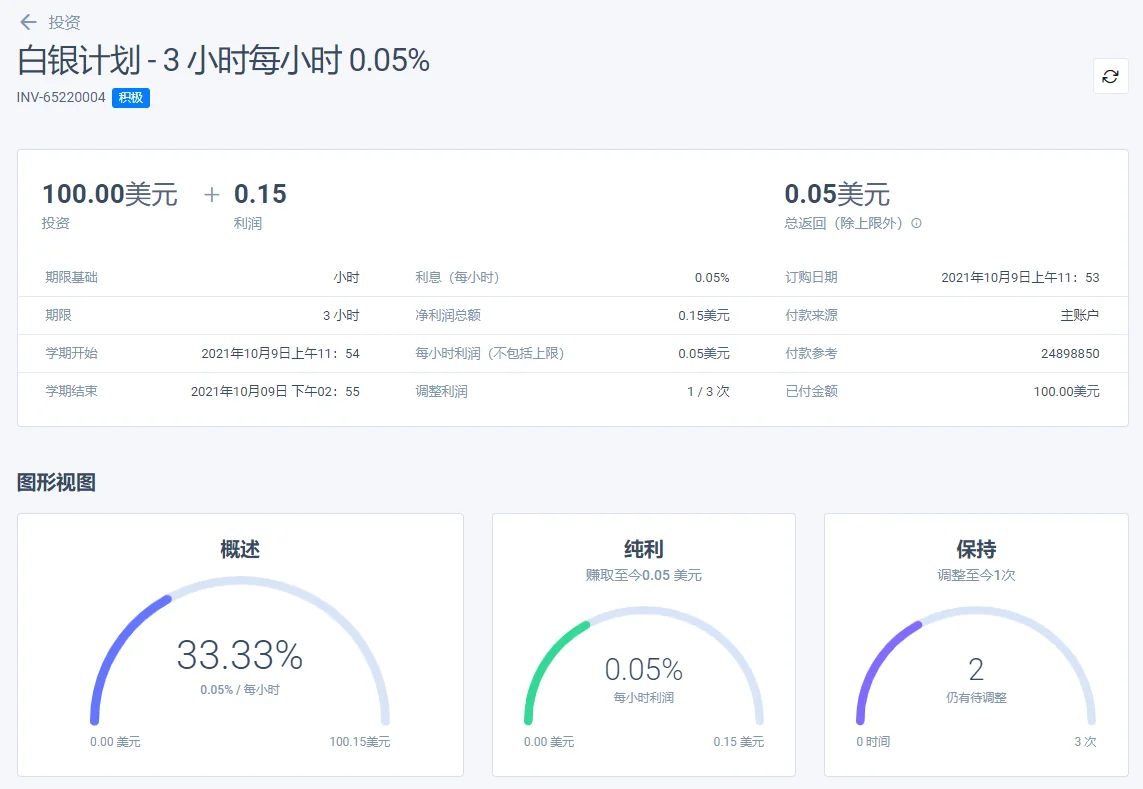Select the 主账户 payment source entry
This screenshot has width=1143, height=789.
click(1077, 316)
